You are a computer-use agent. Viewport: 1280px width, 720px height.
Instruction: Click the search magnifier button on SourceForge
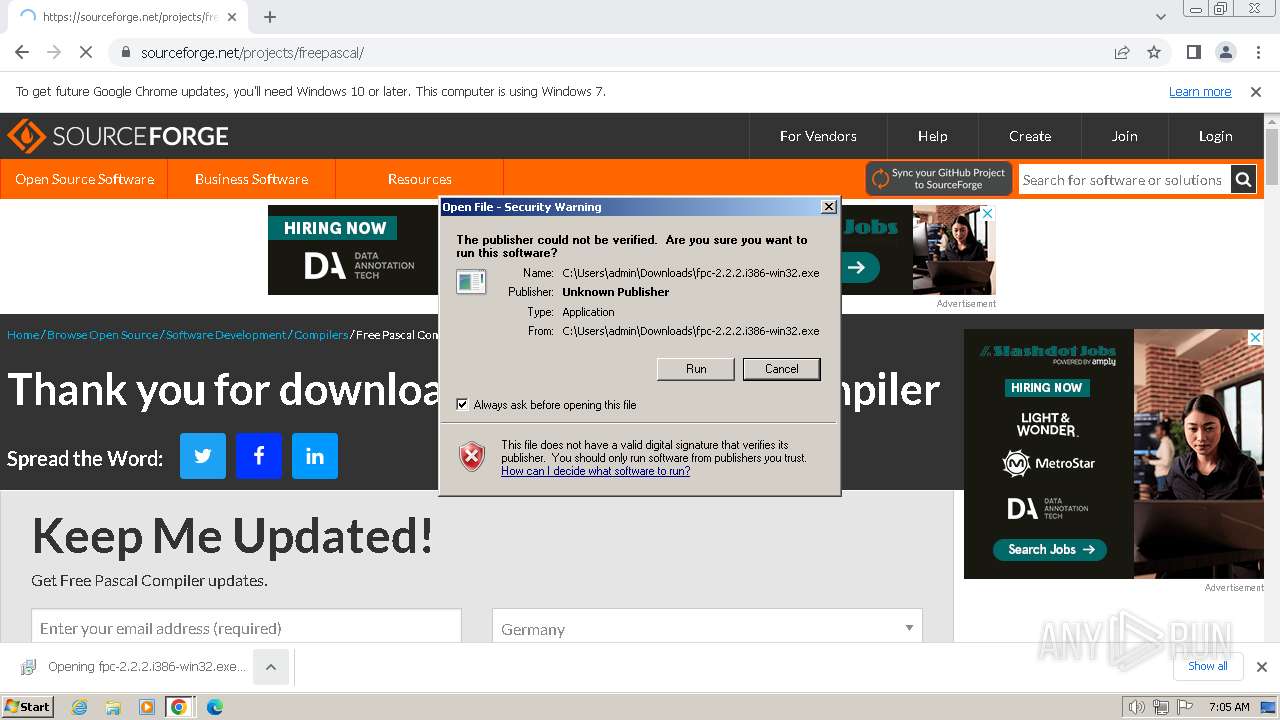[1243, 180]
